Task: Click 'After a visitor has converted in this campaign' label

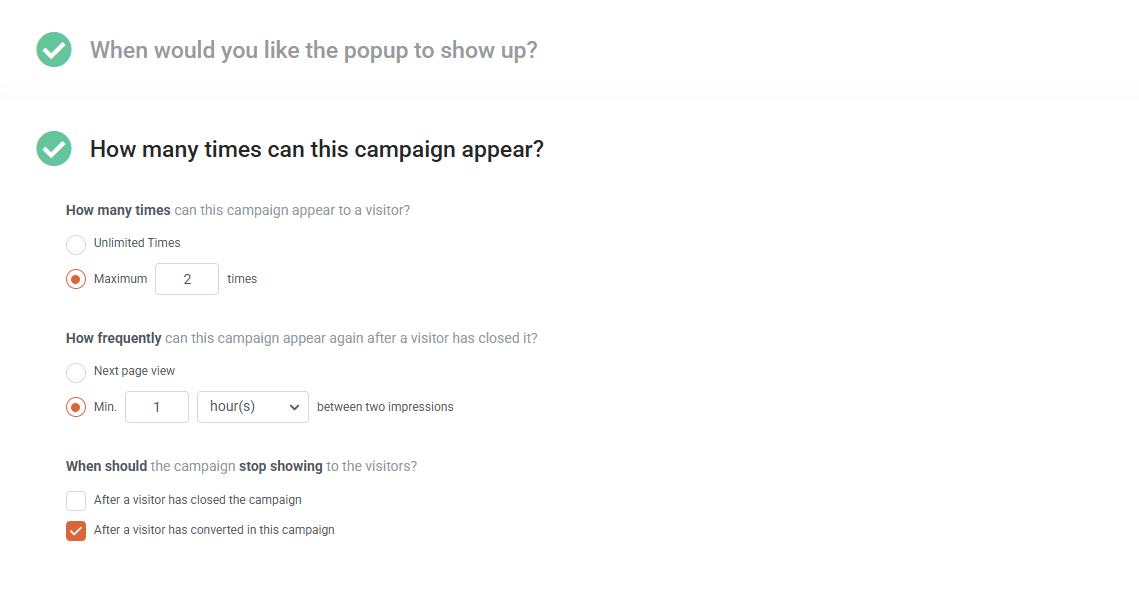Action: pyautogui.click(x=214, y=530)
